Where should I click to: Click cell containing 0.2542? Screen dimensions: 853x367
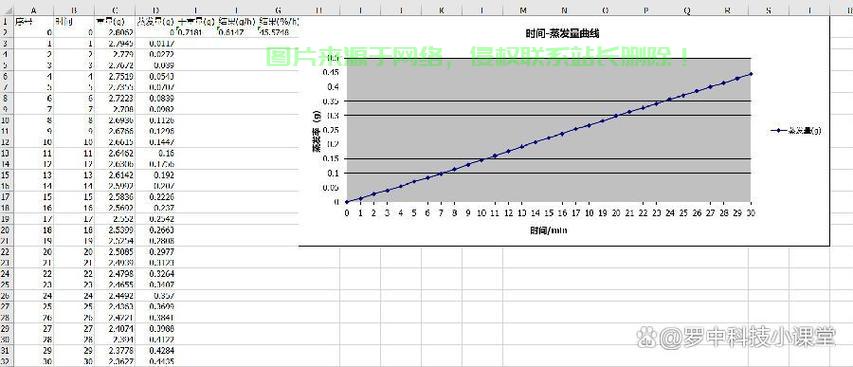tap(156, 220)
